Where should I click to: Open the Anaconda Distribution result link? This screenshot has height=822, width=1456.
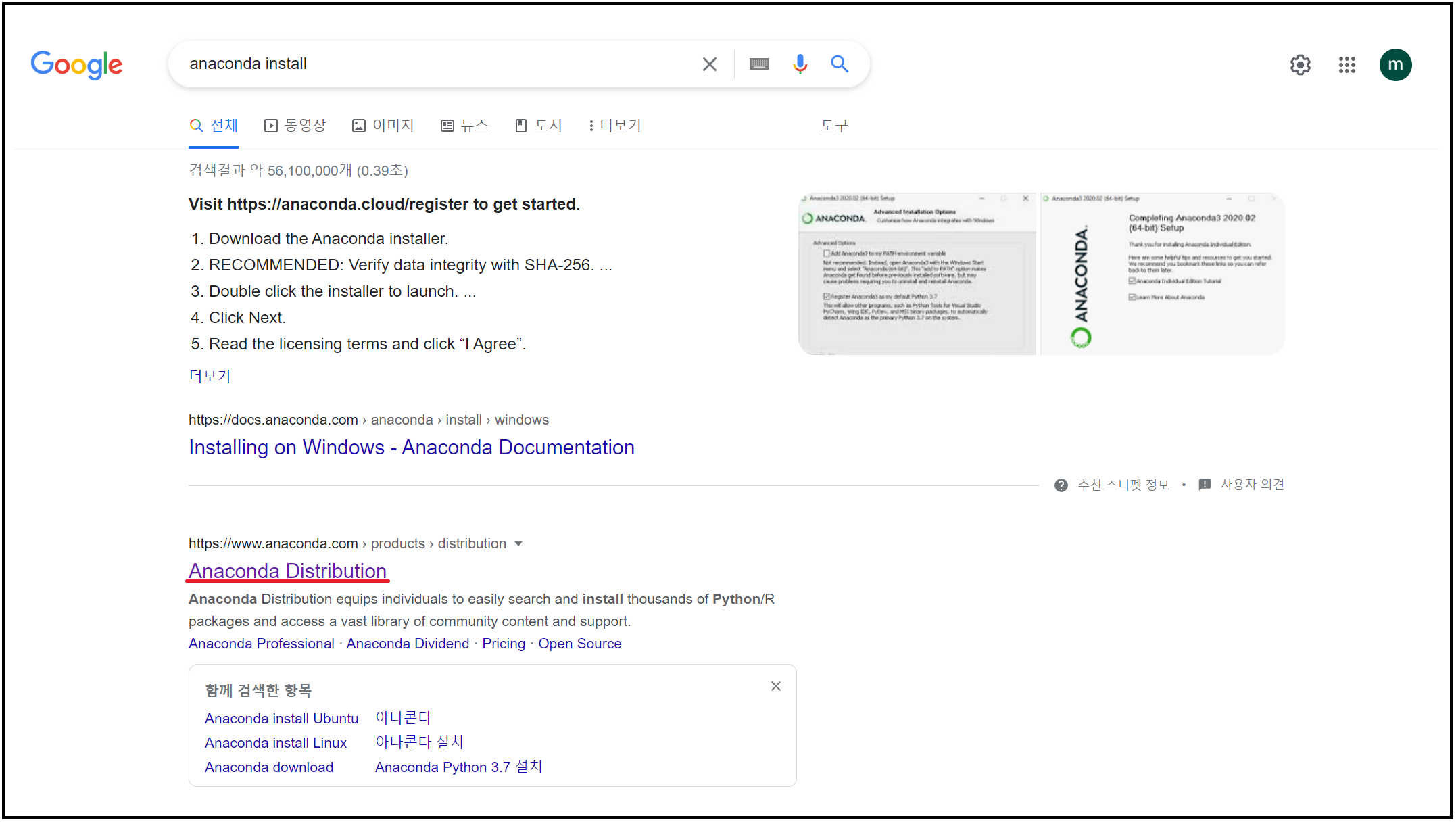287,571
